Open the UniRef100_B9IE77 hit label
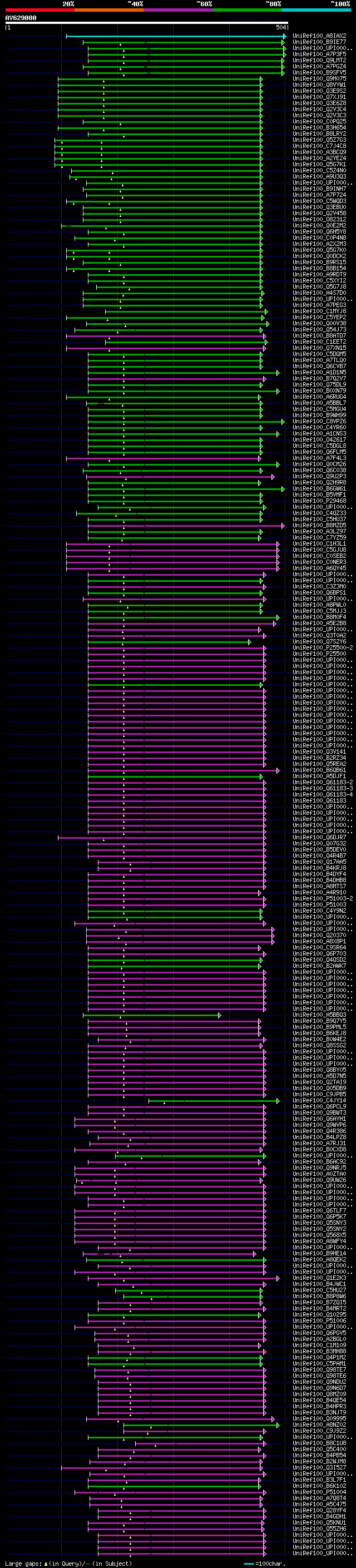This screenshot has width=356, height=1568. coord(319,42)
